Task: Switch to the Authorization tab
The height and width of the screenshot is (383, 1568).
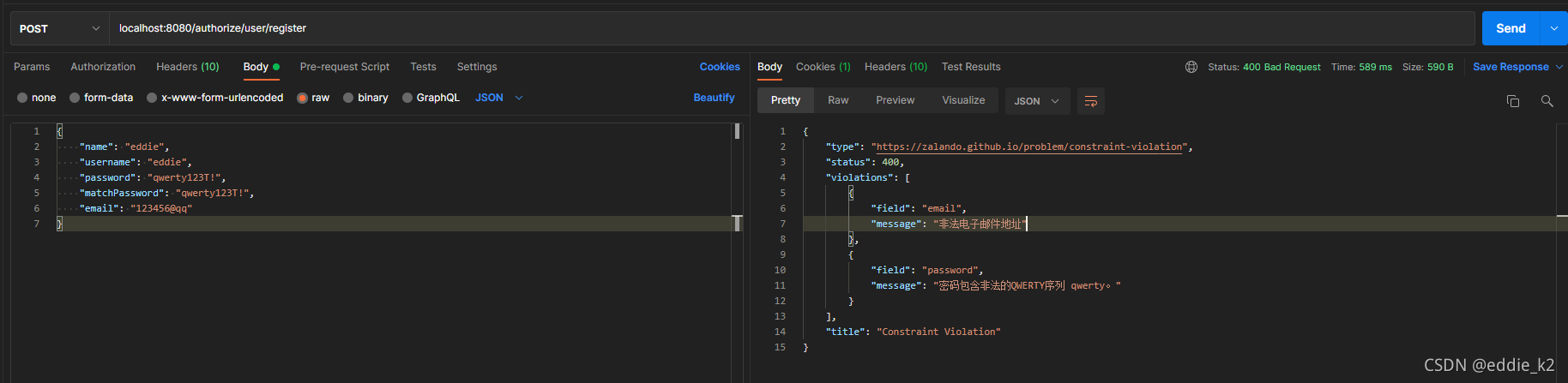Action: pyautogui.click(x=103, y=67)
